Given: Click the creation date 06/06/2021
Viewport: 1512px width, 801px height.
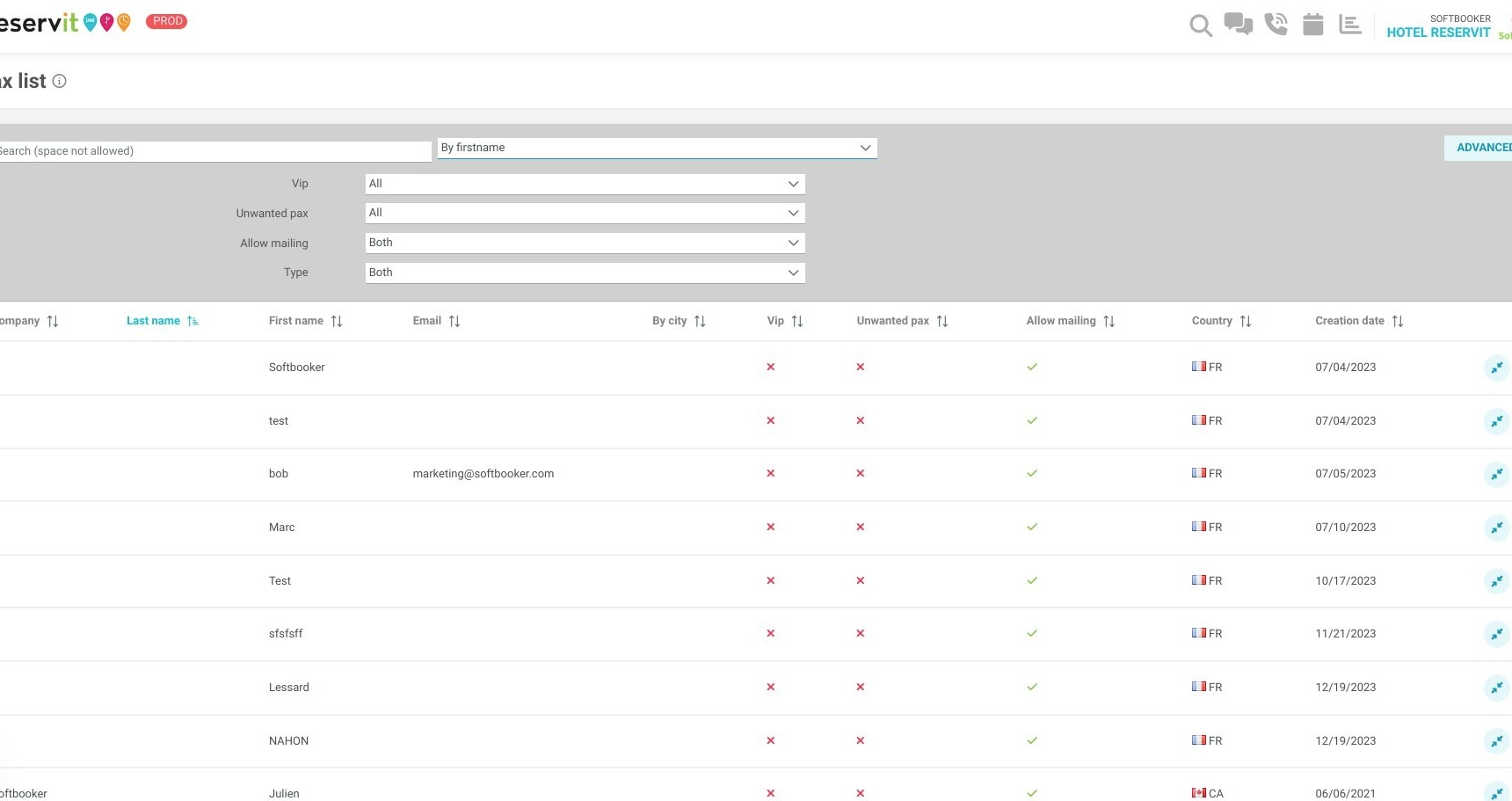Looking at the screenshot, I should (x=1346, y=794).
